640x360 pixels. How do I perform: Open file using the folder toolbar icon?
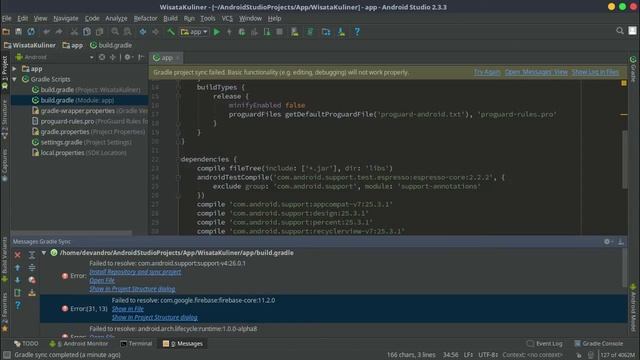tap(6, 32)
